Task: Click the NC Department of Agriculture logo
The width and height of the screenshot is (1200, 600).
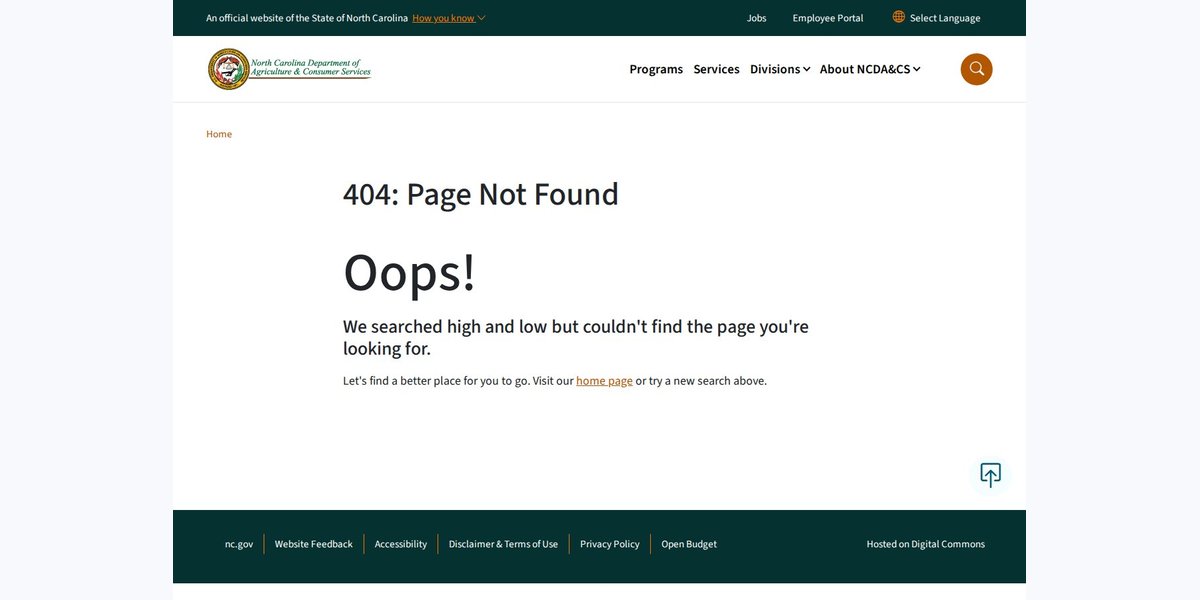Action: pyautogui.click(x=289, y=69)
